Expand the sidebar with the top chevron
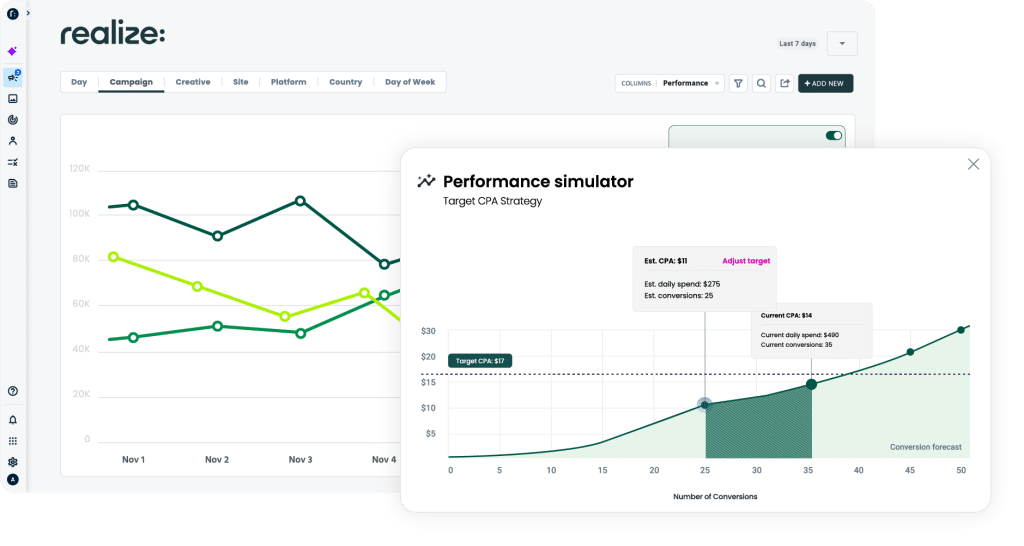Screen dimensions: 1024x546 [28, 13]
